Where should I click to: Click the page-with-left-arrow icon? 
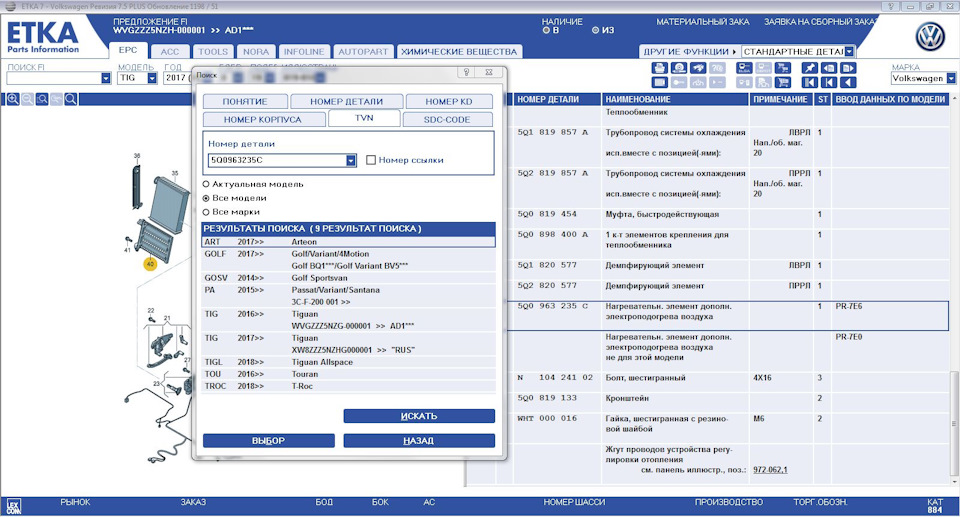point(829,68)
